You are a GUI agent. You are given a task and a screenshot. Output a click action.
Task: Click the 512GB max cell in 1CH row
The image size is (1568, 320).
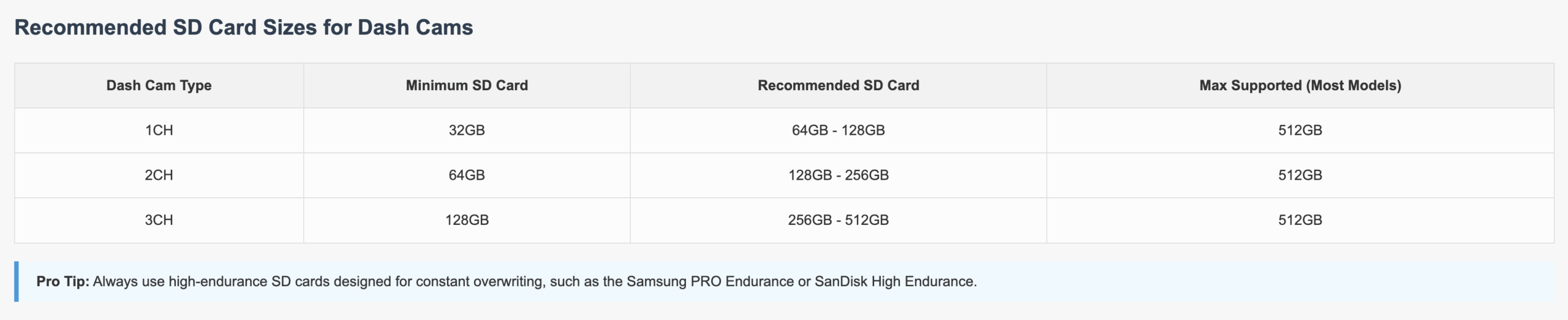1300,130
